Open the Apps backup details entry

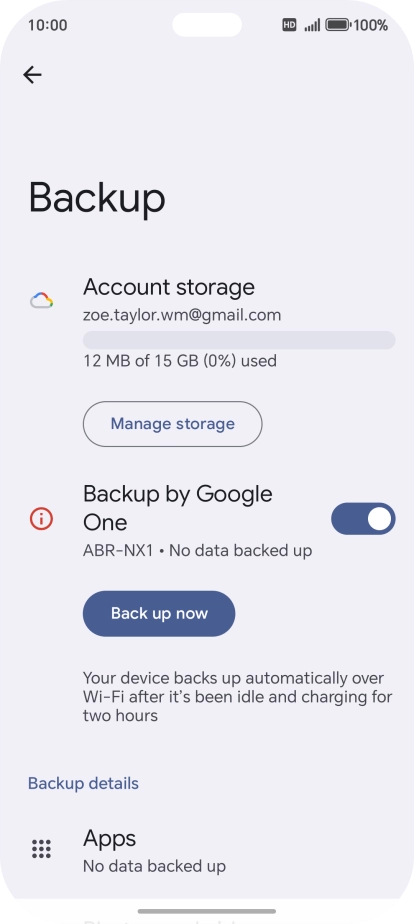207,851
